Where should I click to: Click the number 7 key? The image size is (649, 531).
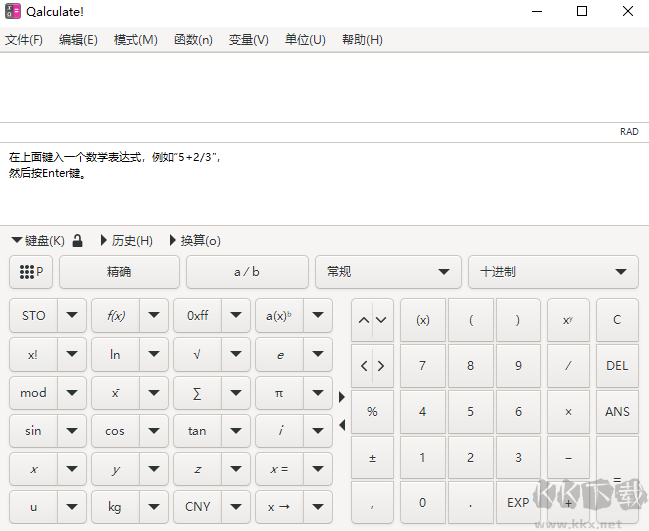click(423, 366)
